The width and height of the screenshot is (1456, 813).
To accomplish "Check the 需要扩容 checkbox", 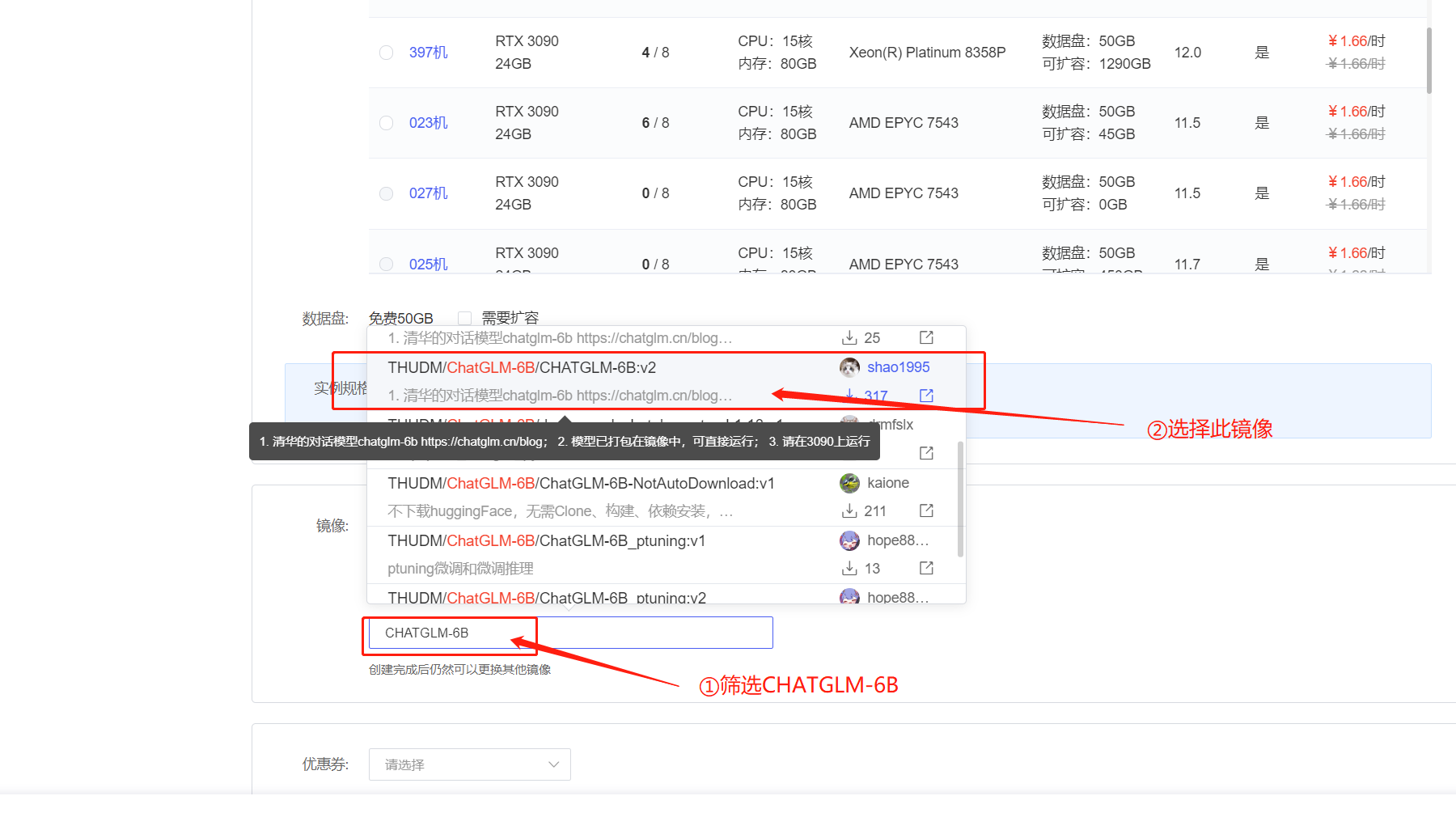I will pos(464,318).
